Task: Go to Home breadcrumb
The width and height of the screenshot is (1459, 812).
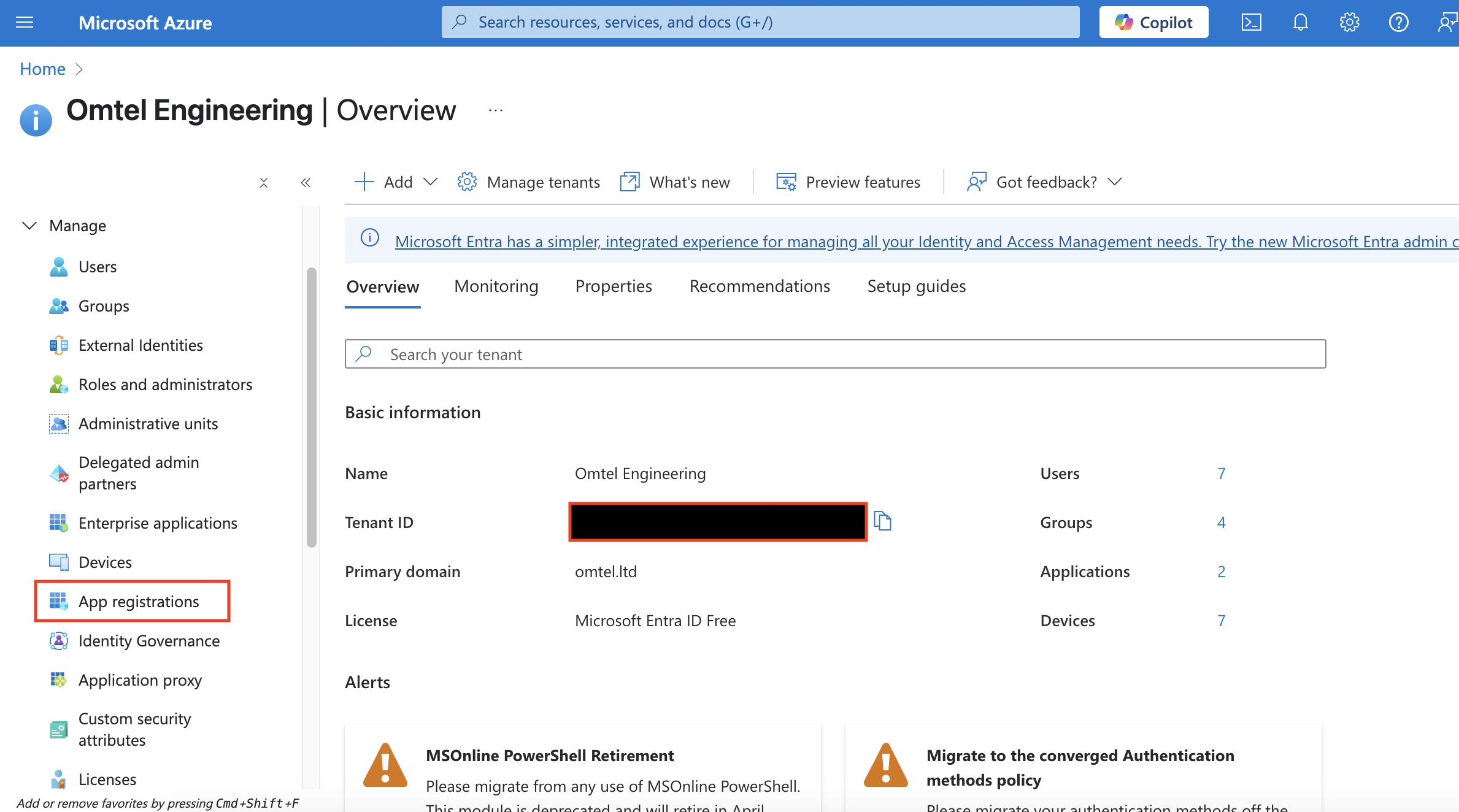Action: coord(42,69)
